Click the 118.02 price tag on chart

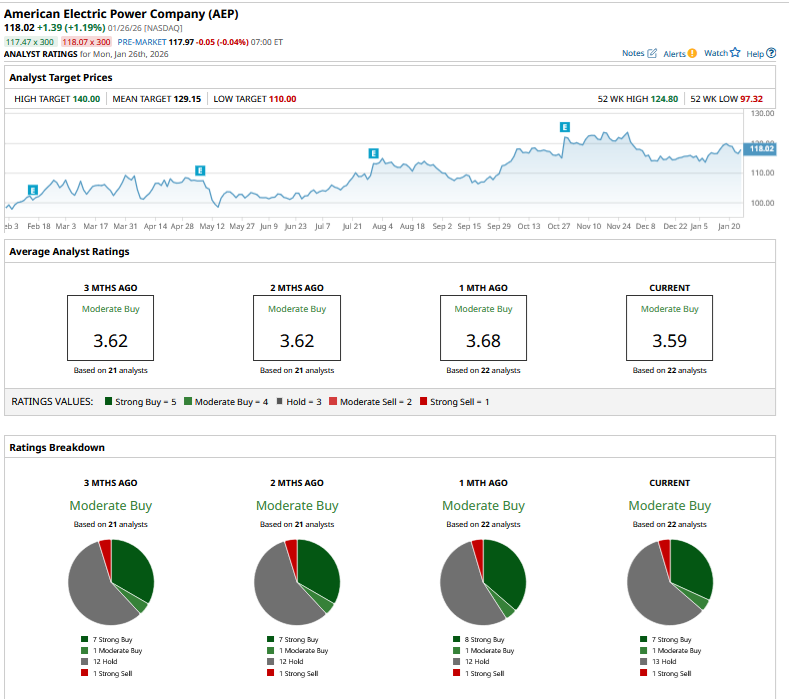pos(761,149)
